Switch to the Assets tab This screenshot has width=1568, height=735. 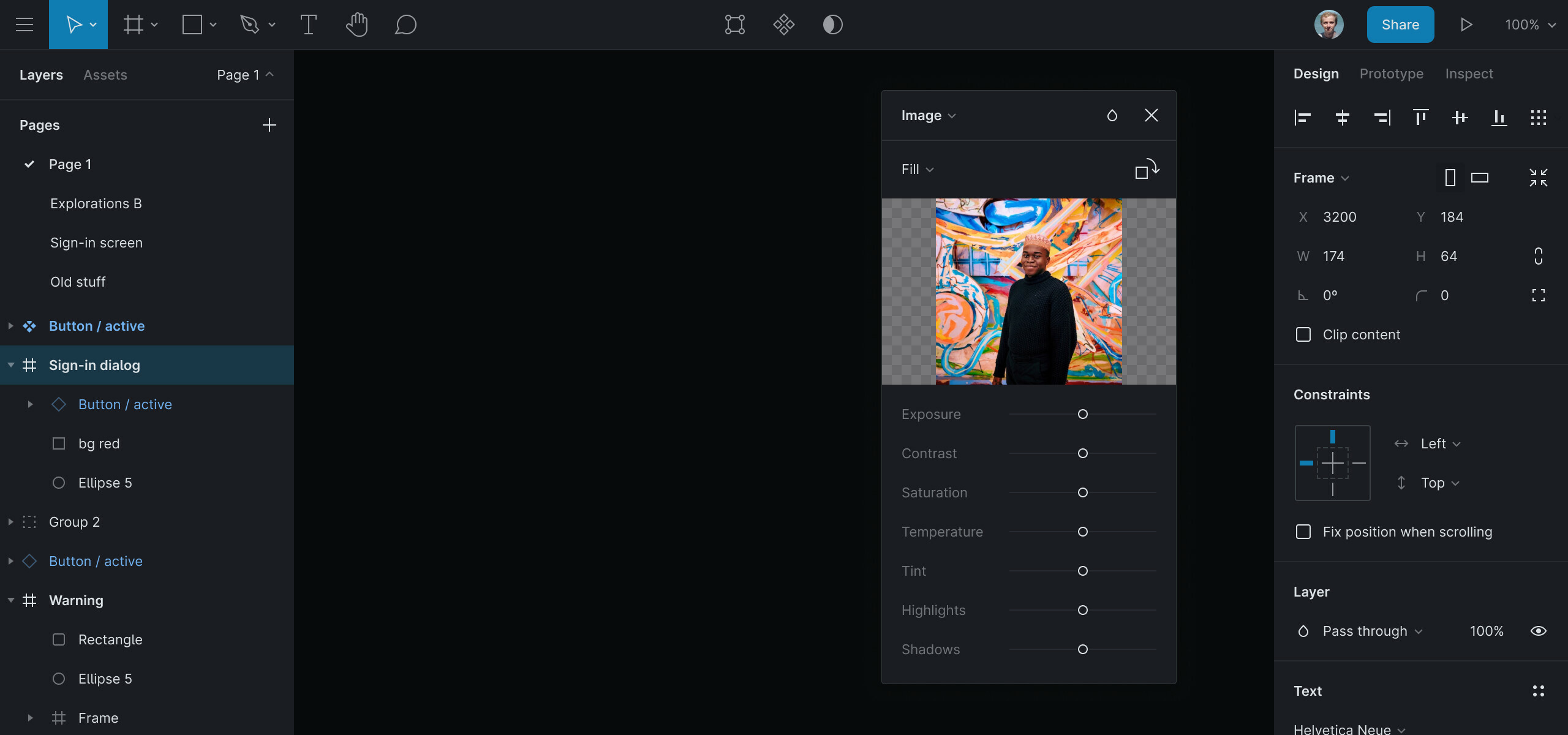(105, 75)
